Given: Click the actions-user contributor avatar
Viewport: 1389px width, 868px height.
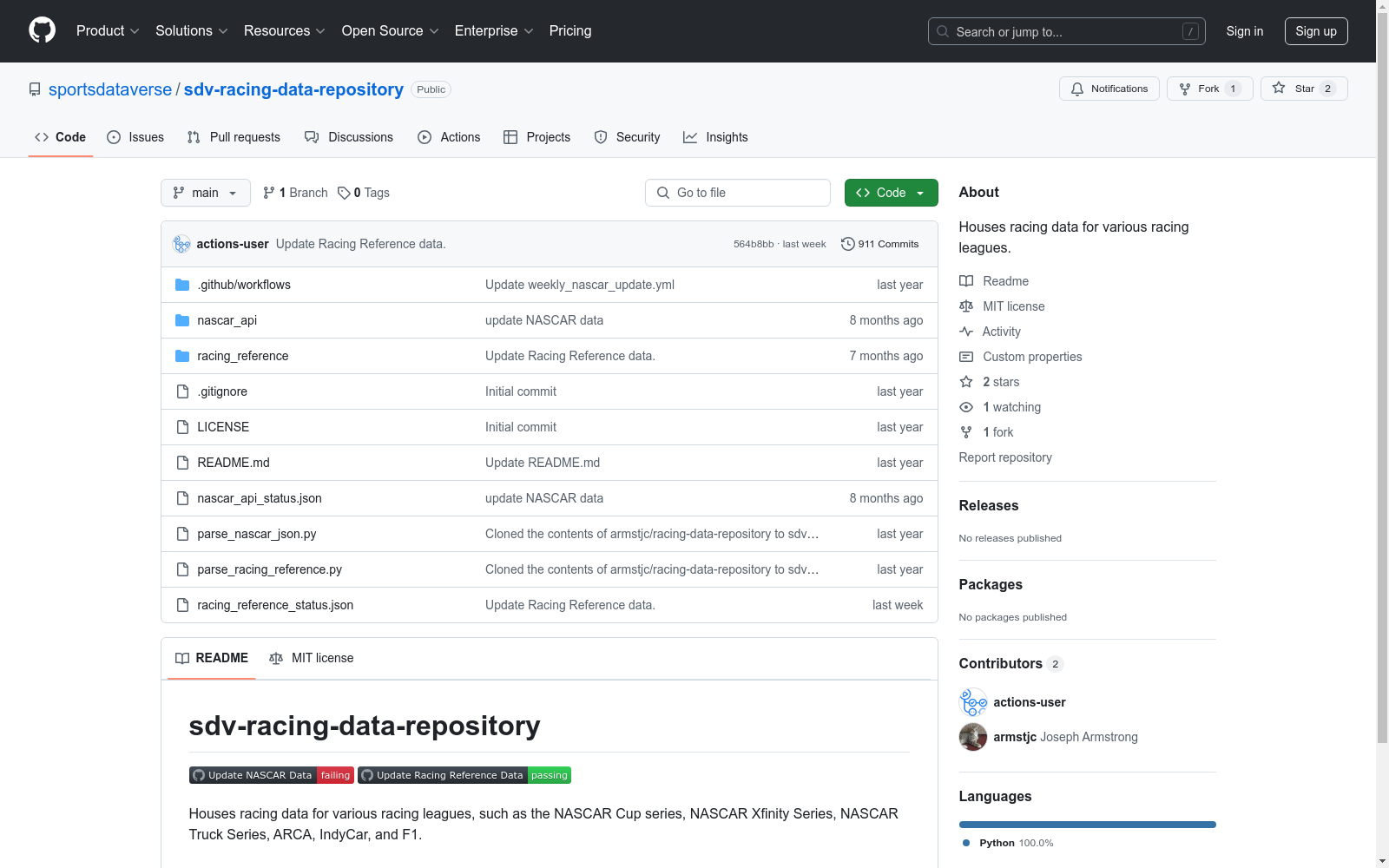Looking at the screenshot, I should pyautogui.click(x=973, y=702).
